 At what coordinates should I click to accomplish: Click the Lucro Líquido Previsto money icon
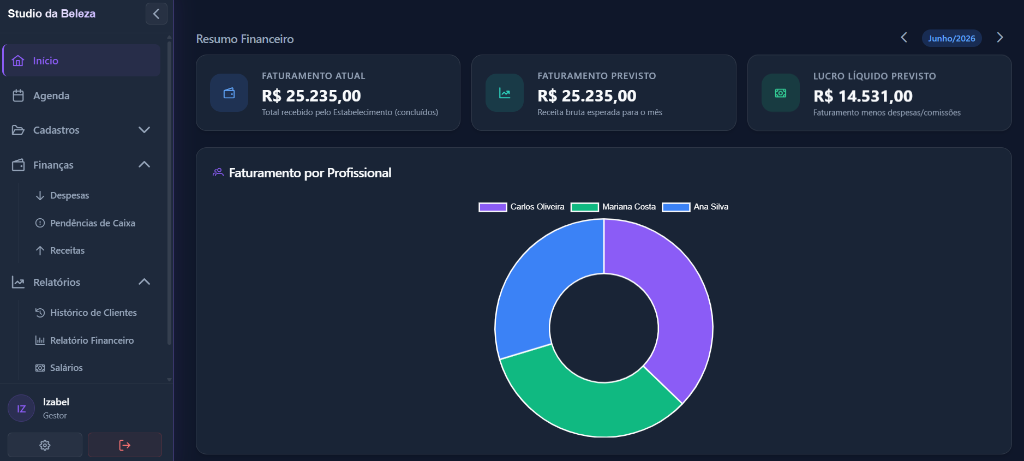coord(780,93)
